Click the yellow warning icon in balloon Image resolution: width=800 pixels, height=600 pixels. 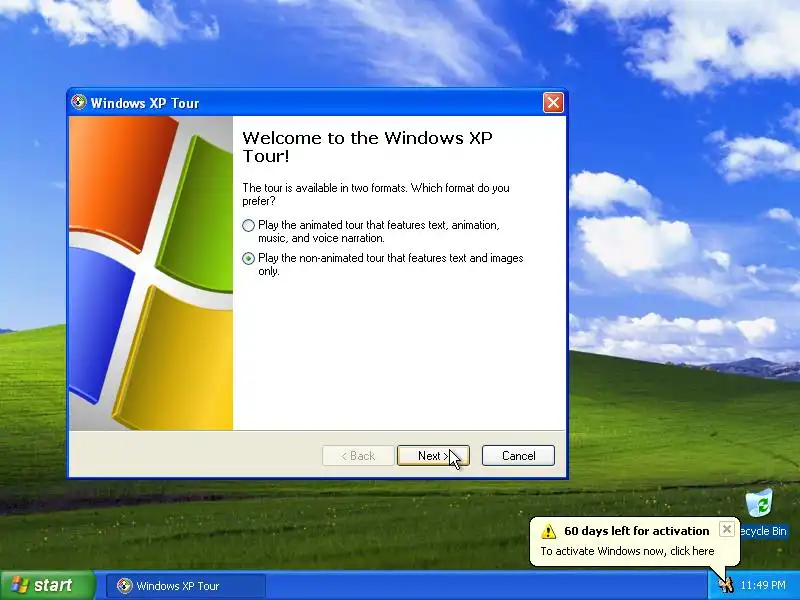[548, 531]
